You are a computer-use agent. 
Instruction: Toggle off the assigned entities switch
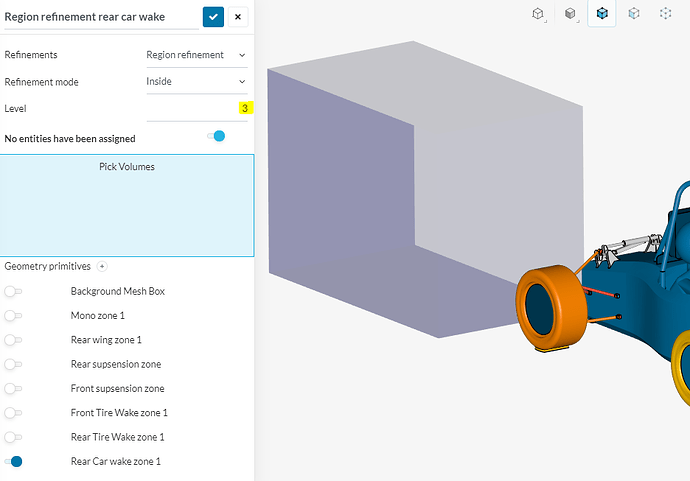(x=216, y=136)
